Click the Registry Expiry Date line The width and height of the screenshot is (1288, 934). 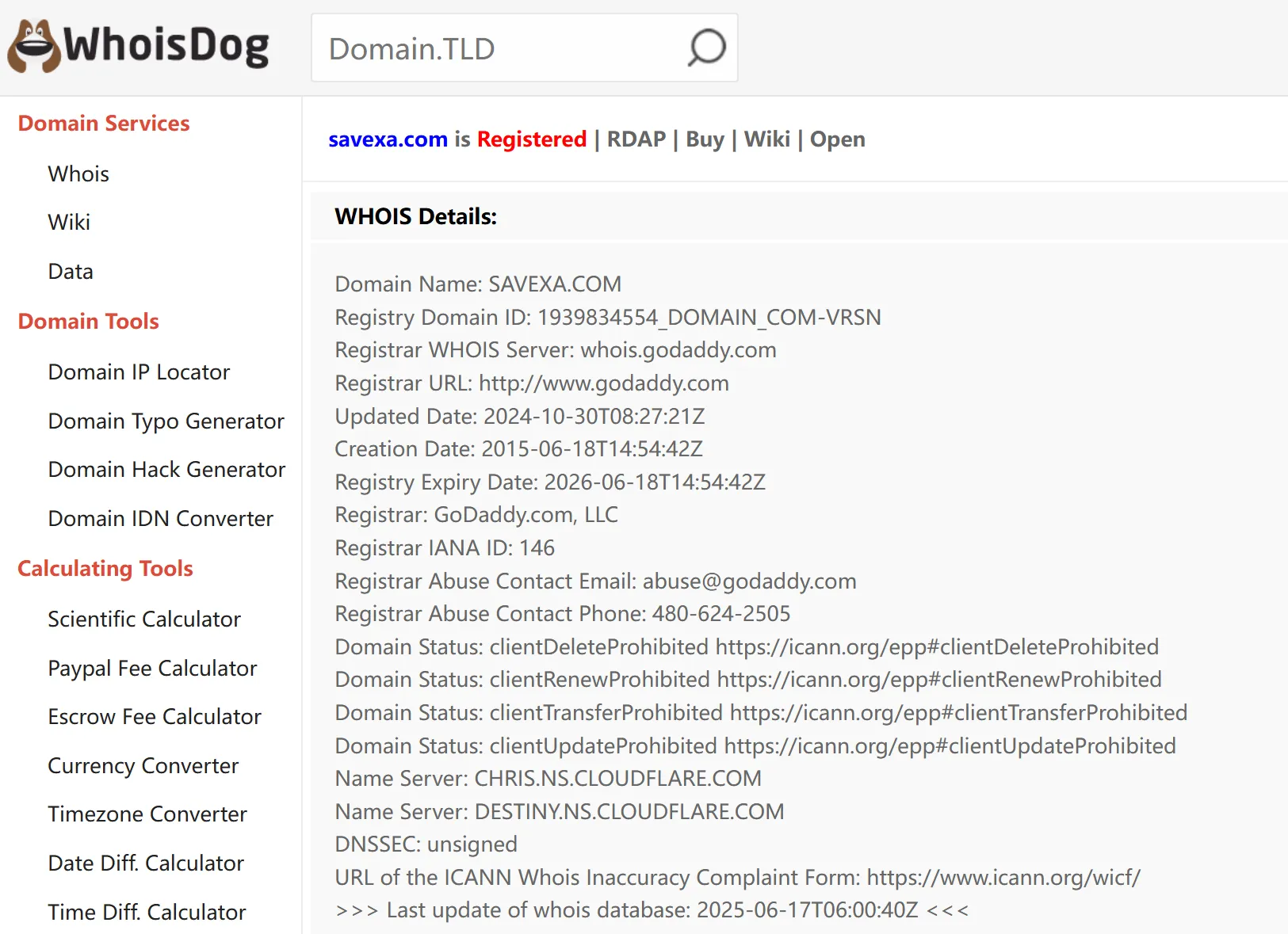click(x=550, y=482)
